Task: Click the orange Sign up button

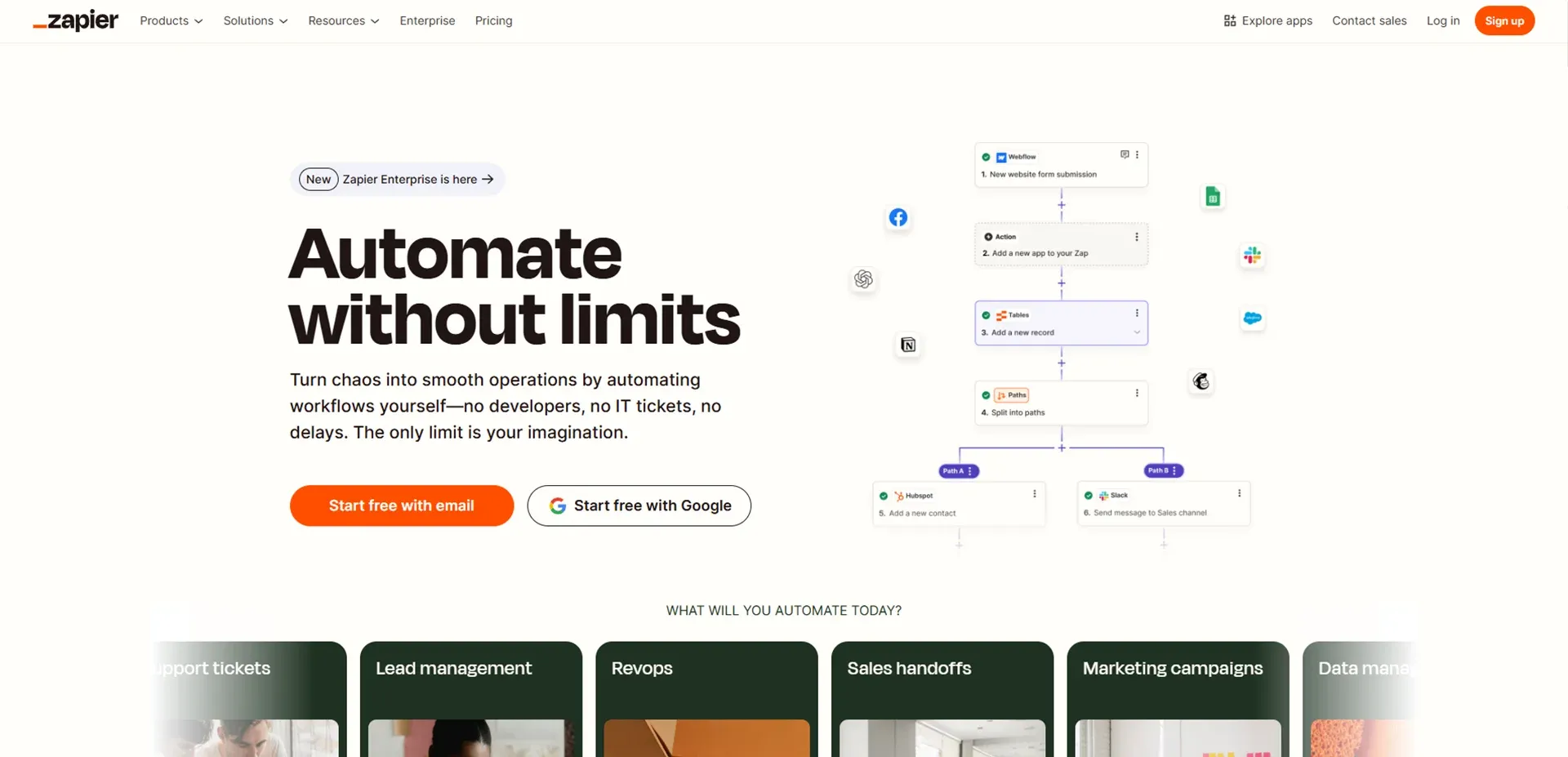Action: point(1504,20)
